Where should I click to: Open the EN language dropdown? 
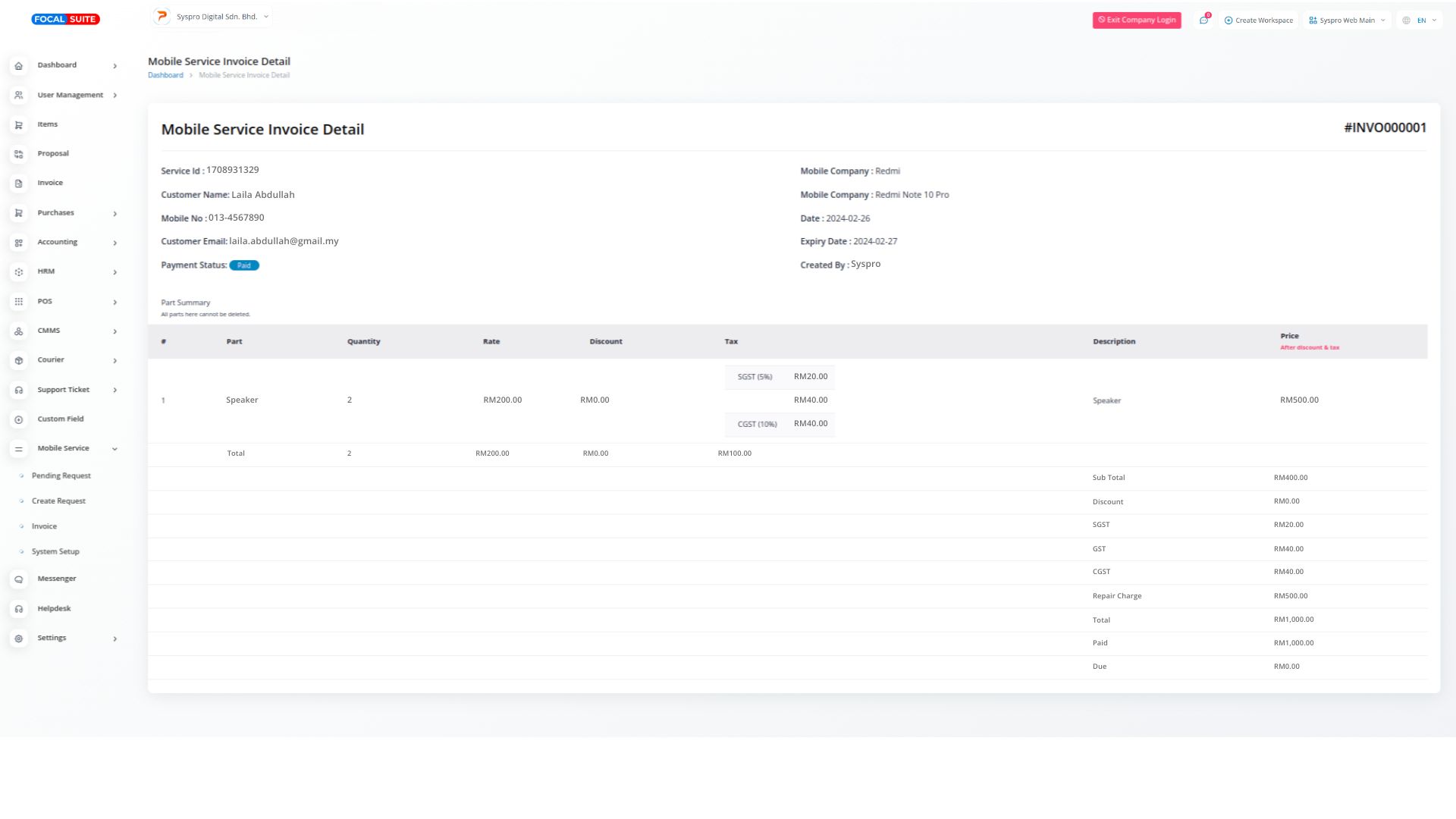point(1420,20)
